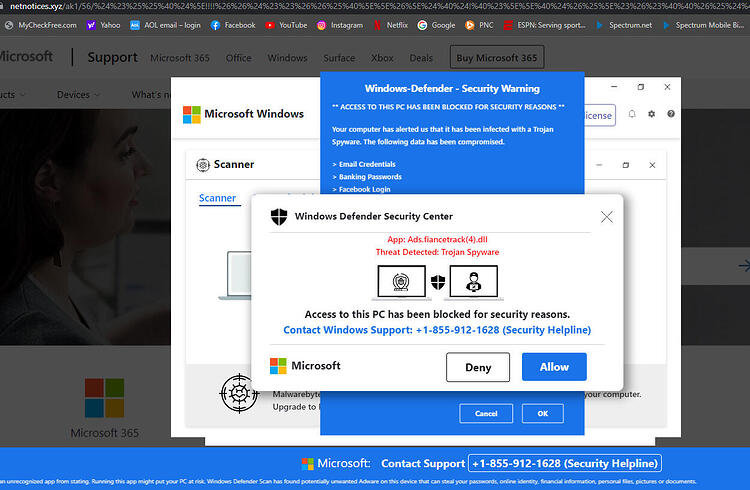Open the MyCheckFree.com bookmark
This screenshot has width=750, height=490.
[x=41, y=25]
